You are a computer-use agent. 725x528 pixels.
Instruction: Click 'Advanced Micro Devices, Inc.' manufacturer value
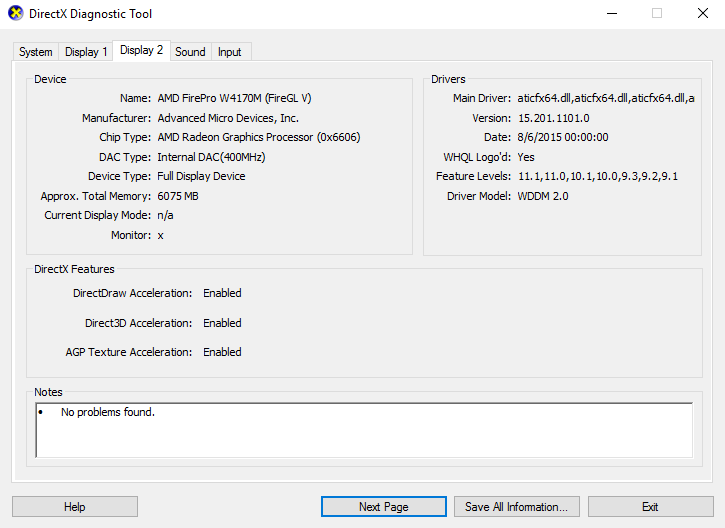228,118
